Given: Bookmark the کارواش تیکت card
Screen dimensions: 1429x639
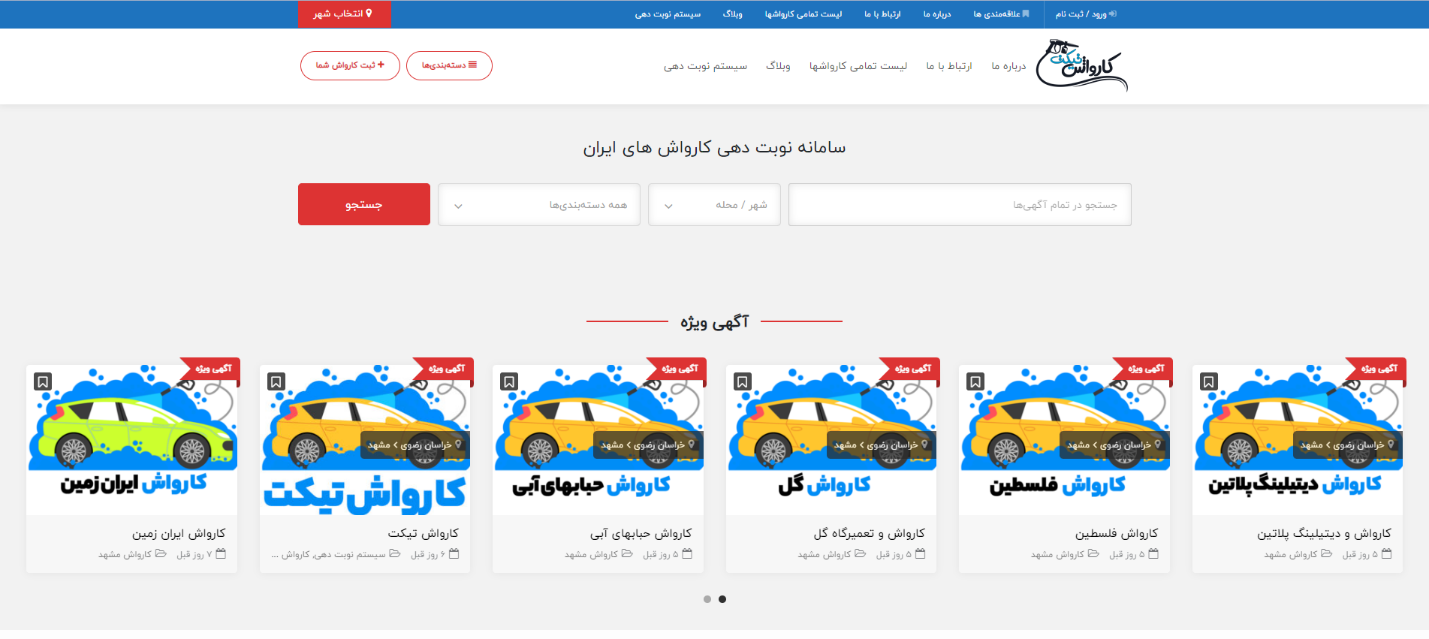Looking at the screenshot, I should coord(276,381).
